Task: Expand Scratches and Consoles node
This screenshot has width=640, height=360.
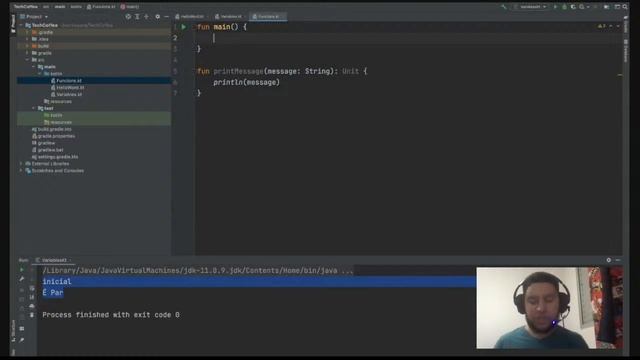Action: click(x=21, y=171)
